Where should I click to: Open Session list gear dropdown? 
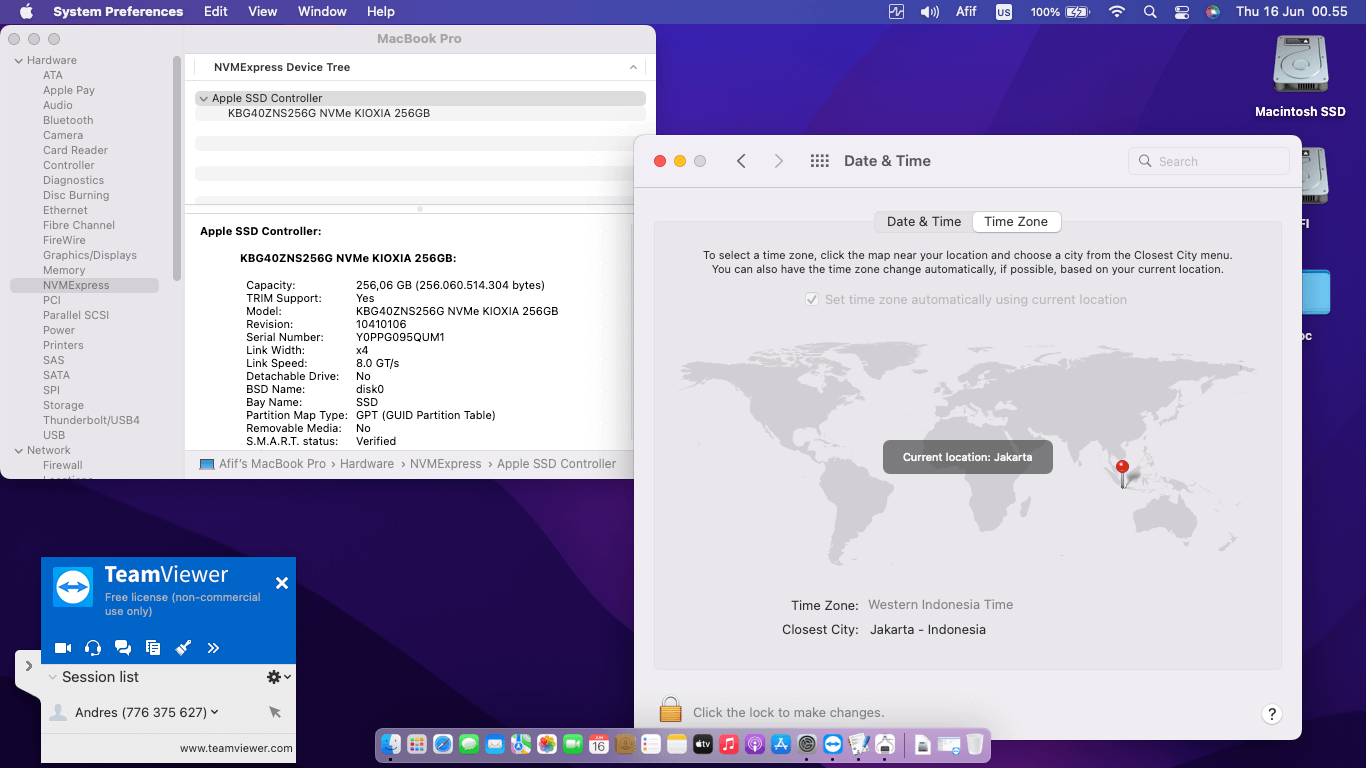278,677
